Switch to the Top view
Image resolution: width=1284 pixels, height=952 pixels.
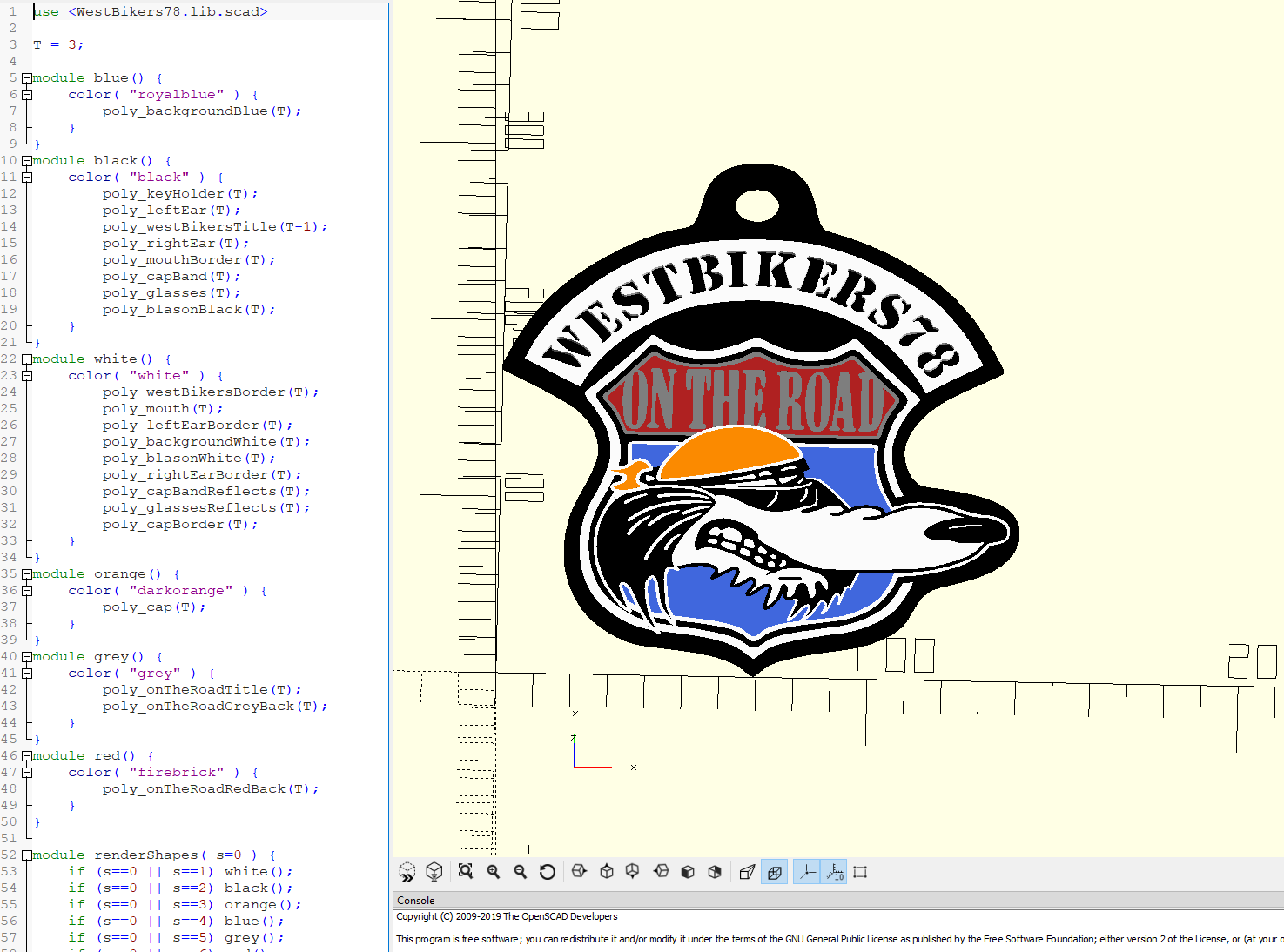pyautogui.click(x=607, y=872)
